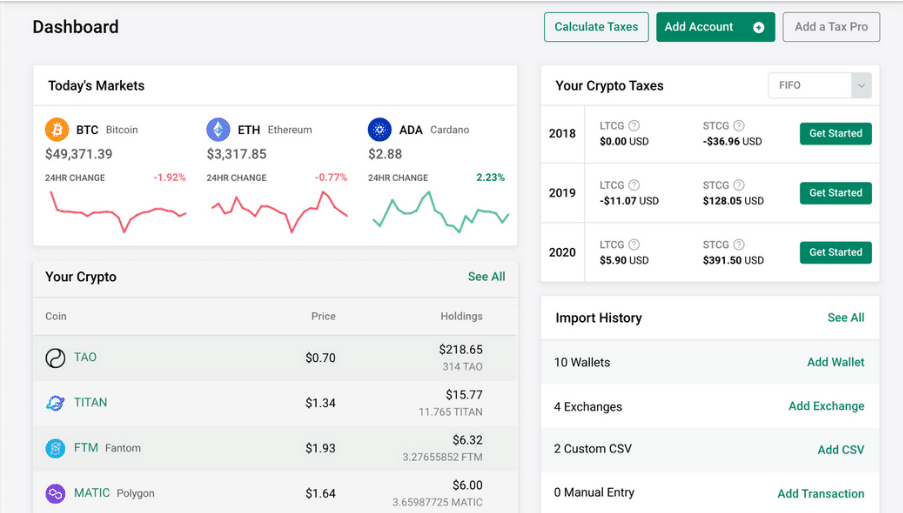
Task: Click Get Started for tax year 2020
Action: click(x=835, y=253)
